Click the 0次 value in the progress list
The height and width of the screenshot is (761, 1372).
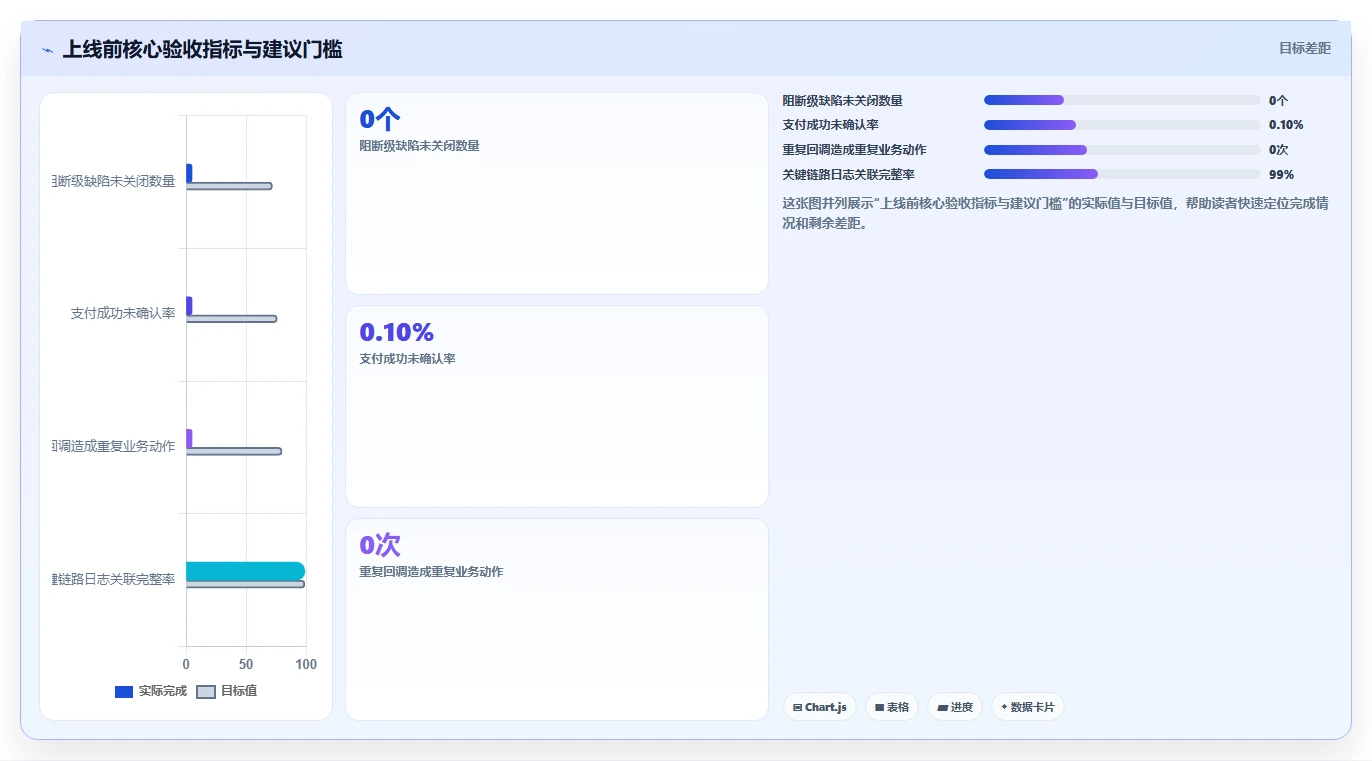(x=1278, y=150)
